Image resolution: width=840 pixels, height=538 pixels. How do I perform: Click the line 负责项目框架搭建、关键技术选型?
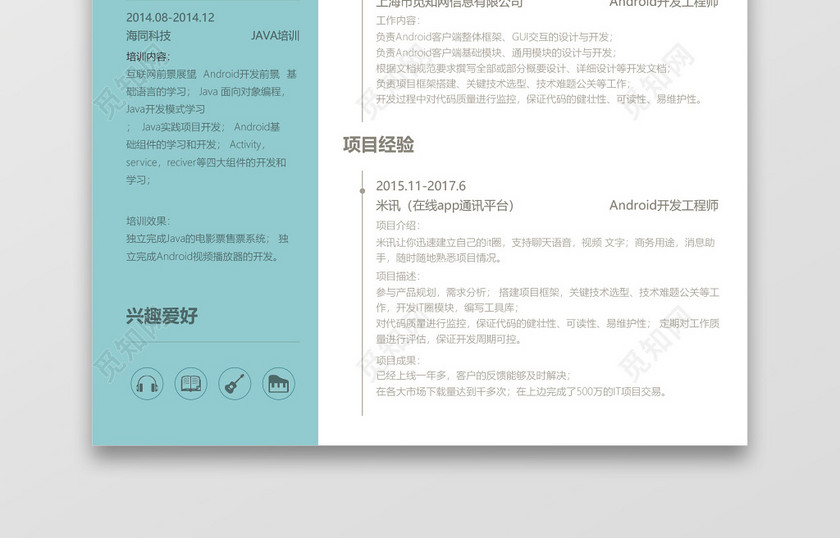(504, 84)
